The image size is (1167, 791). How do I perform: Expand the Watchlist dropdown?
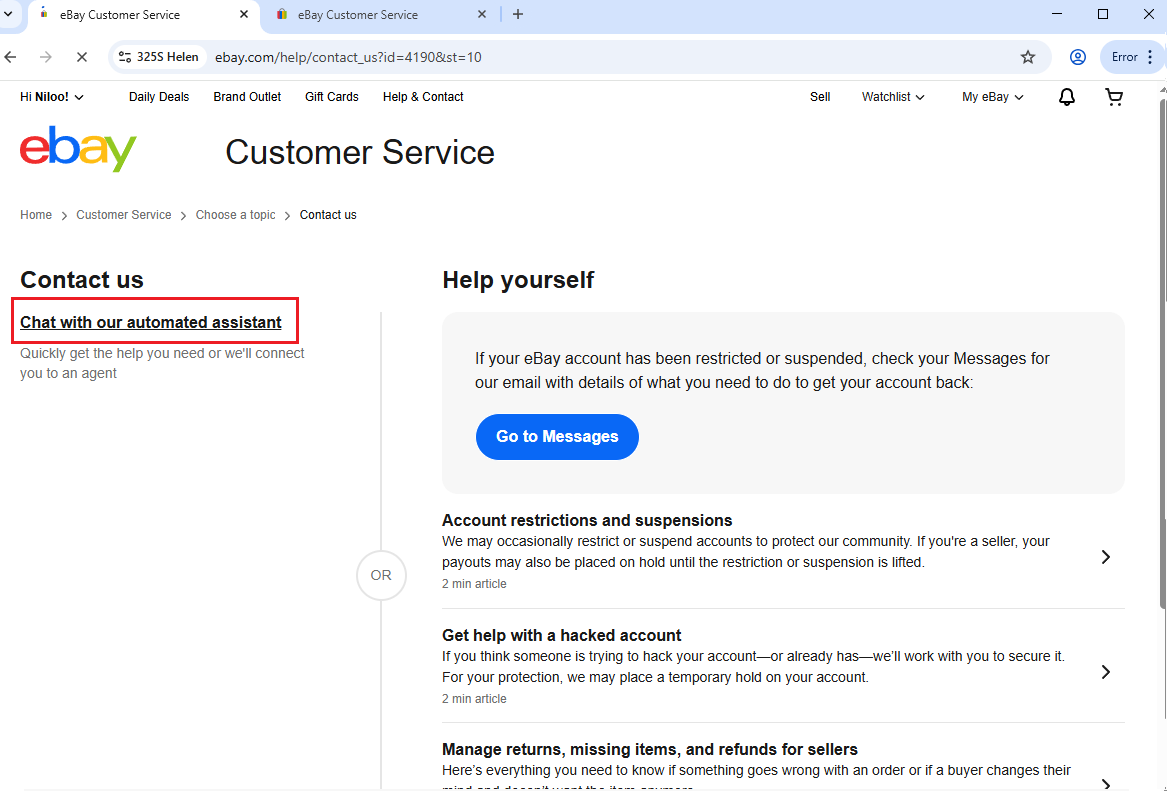[893, 97]
